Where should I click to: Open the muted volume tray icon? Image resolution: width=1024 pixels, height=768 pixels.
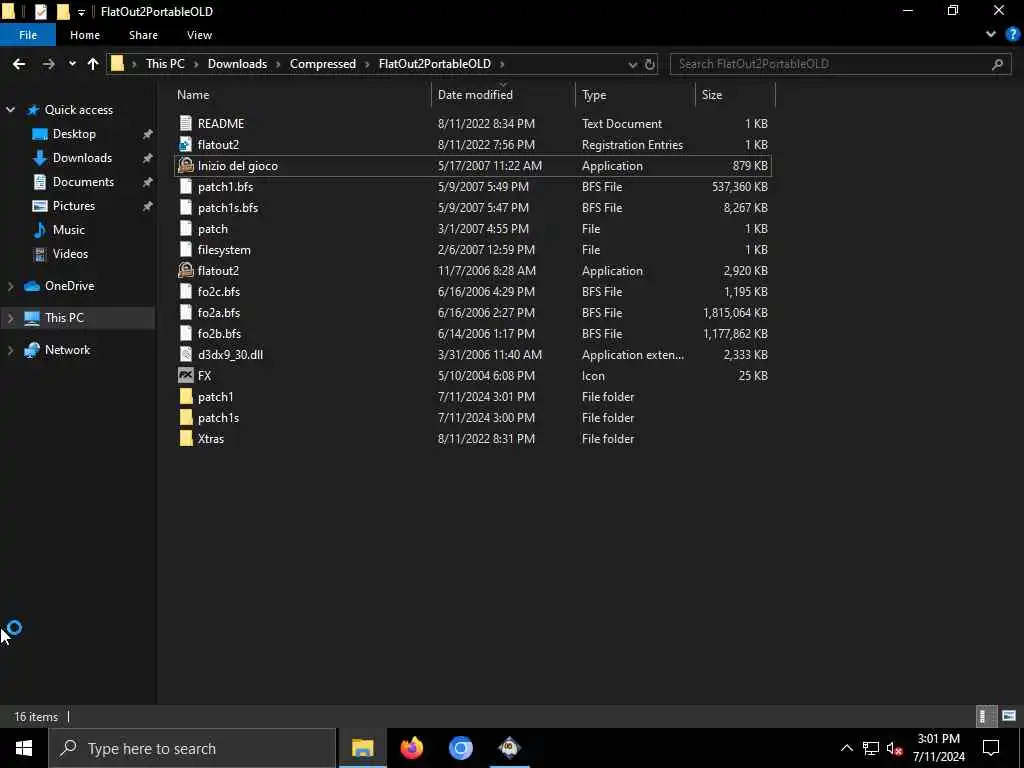(x=894, y=749)
